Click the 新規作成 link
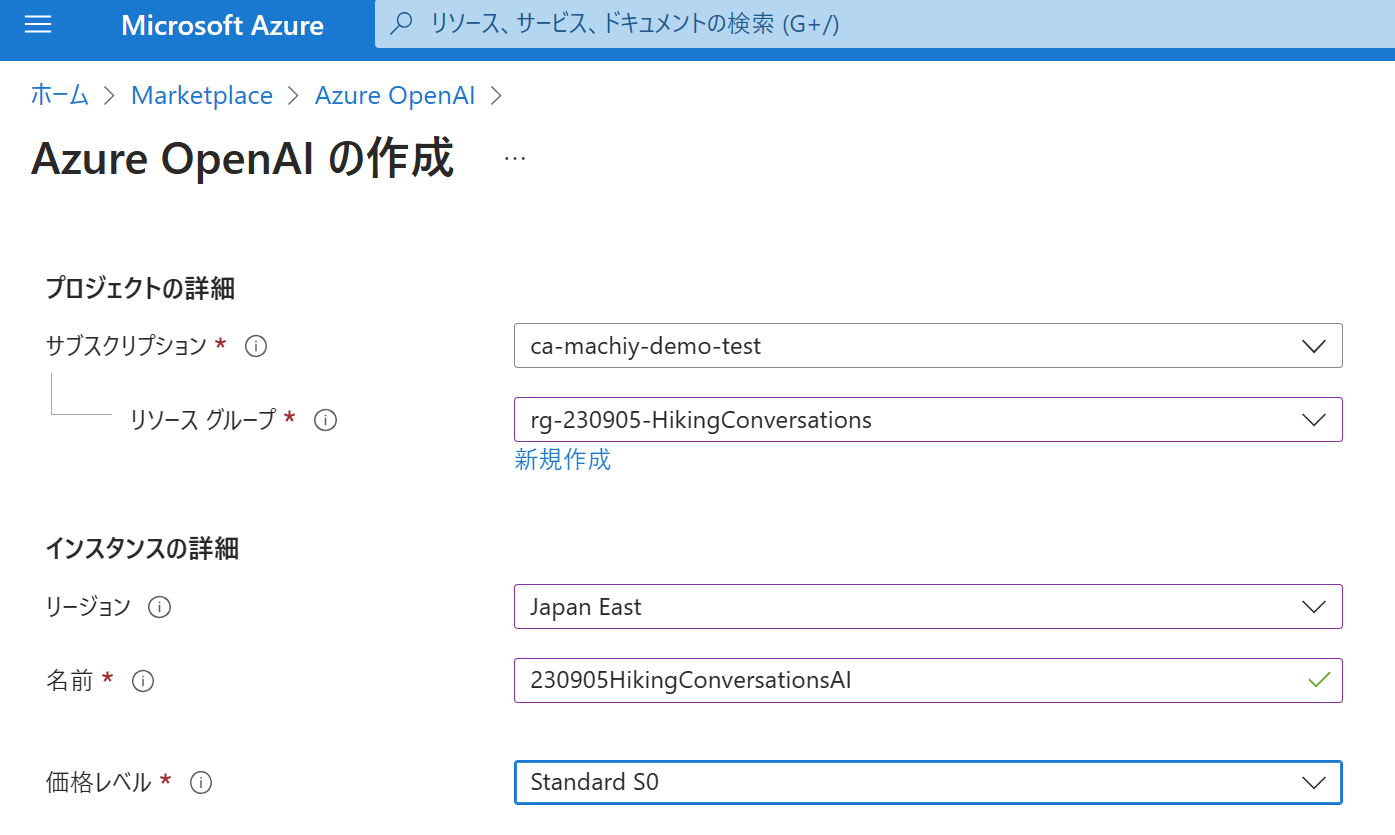This screenshot has height=835, width=1395. [562, 460]
